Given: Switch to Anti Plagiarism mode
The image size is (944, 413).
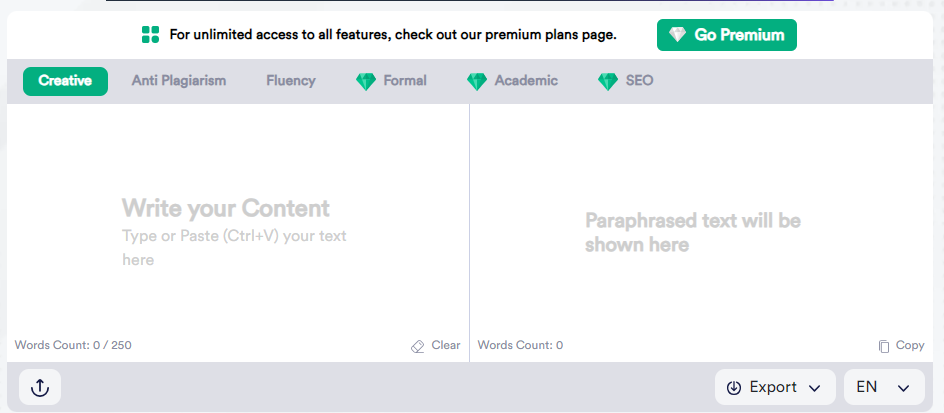Looking at the screenshot, I should pyautogui.click(x=179, y=81).
